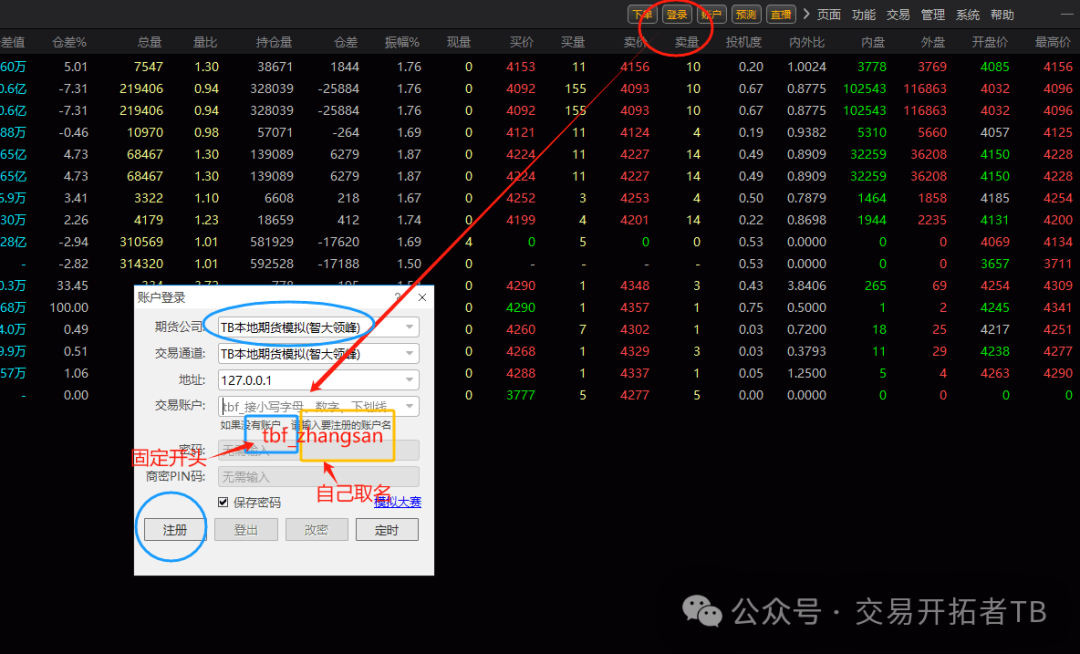
Task: Click the 现量 column header
Action: pyautogui.click(x=459, y=42)
